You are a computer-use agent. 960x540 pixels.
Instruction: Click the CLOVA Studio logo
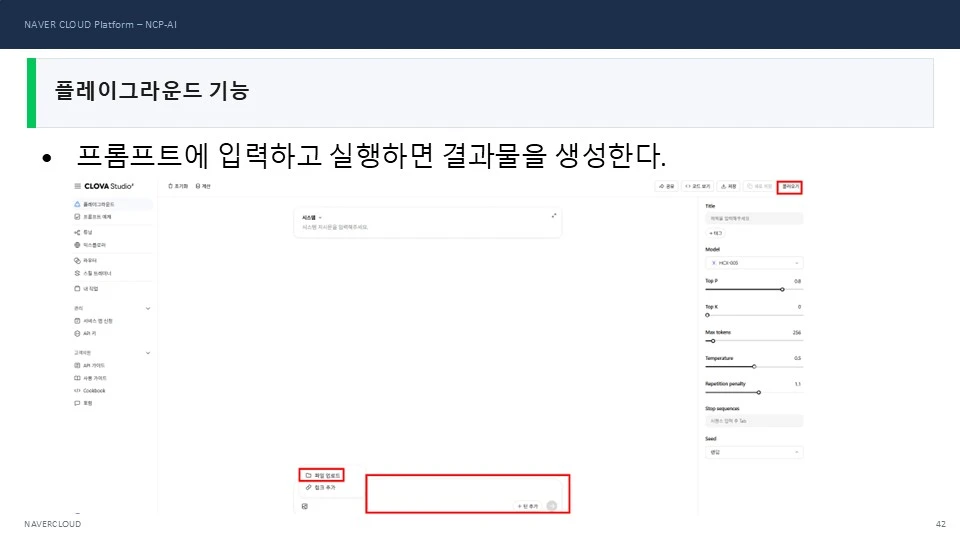109,186
